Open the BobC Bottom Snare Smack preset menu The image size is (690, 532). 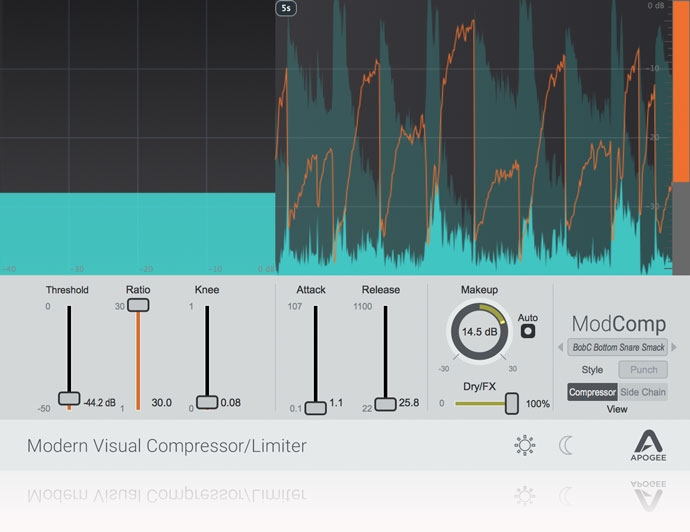[617, 347]
